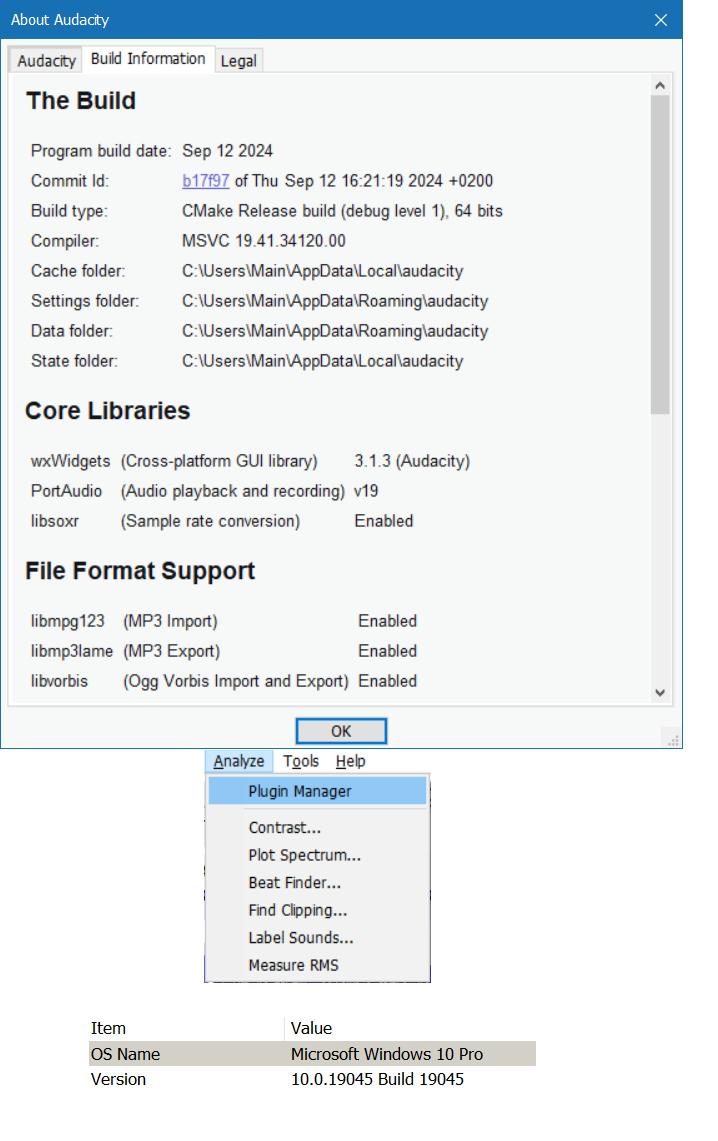Open the Help menu
Viewport: 718px width, 1141px height.
pyautogui.click(x=351, y=761)
